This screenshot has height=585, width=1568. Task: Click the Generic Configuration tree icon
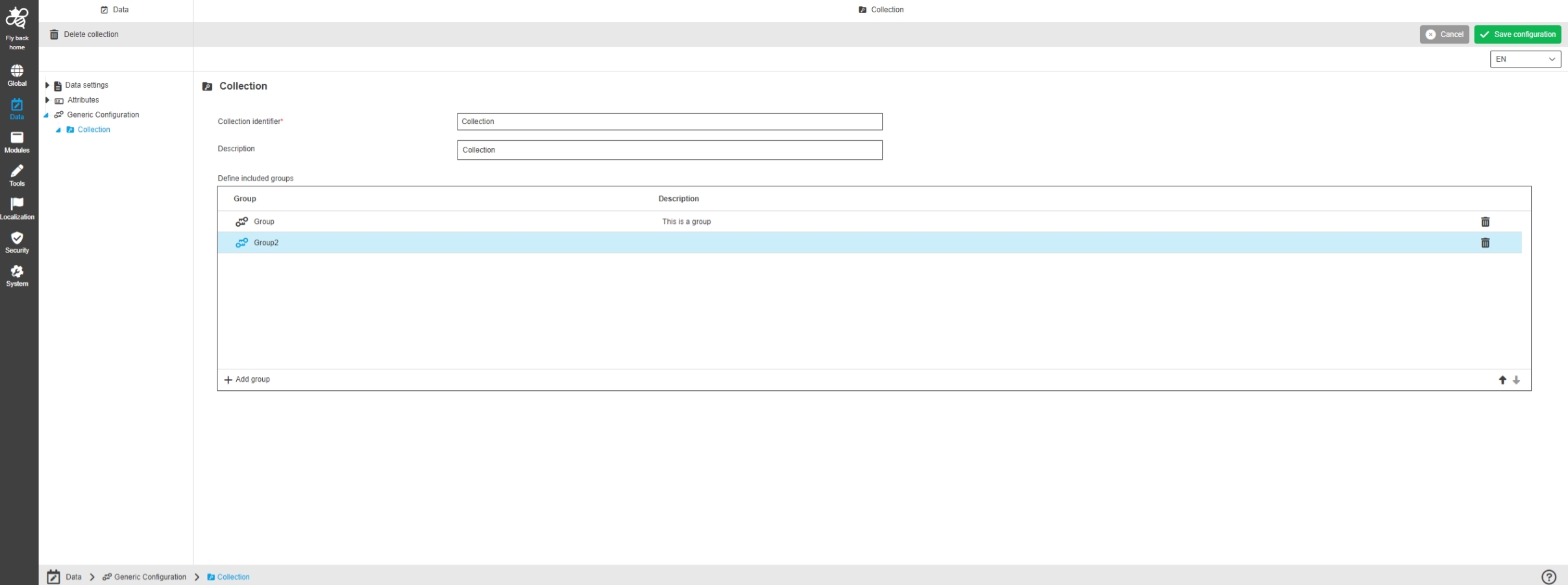pos(58,115)
